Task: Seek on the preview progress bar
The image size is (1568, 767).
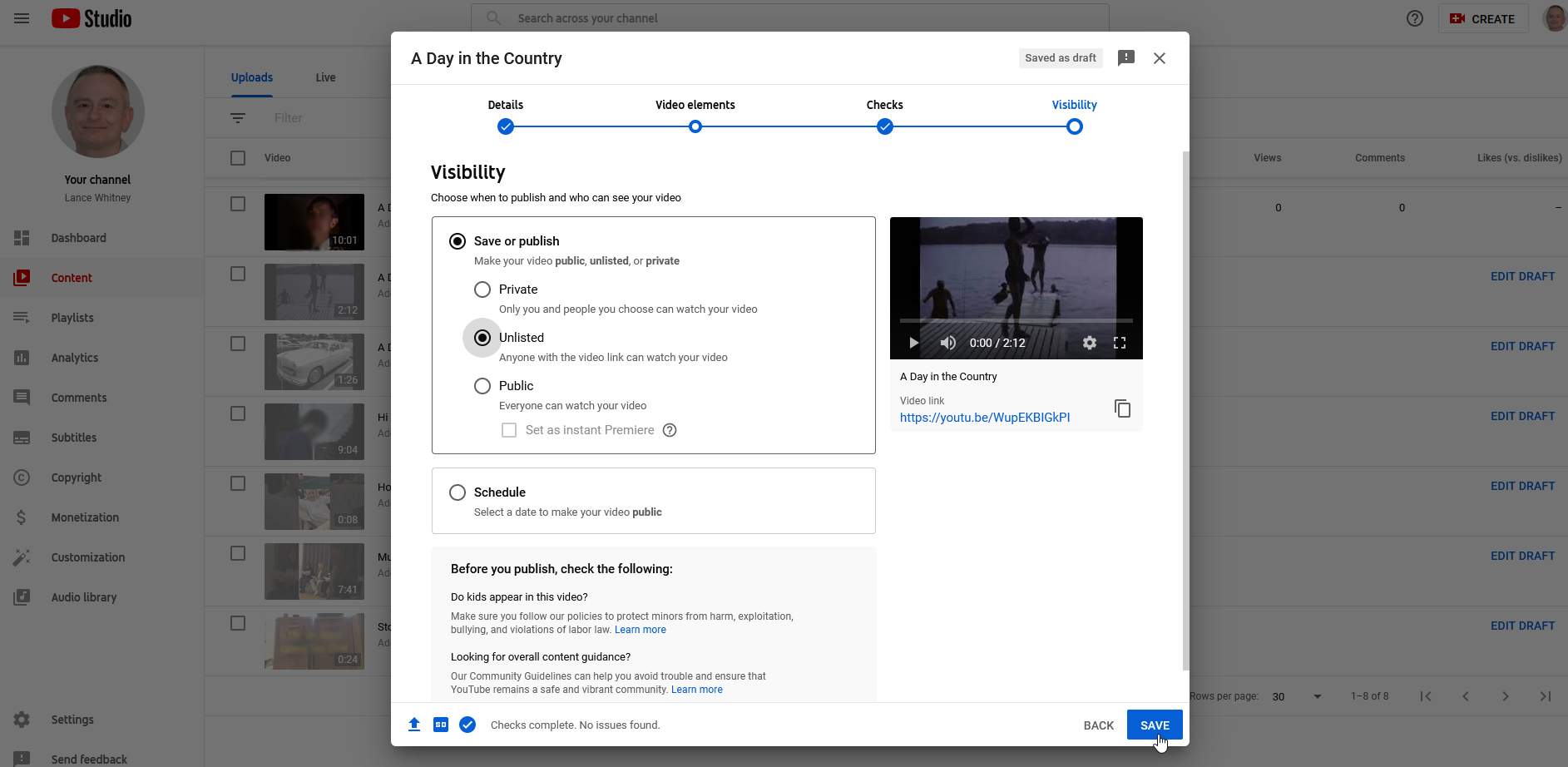Action: (1016, 320)
